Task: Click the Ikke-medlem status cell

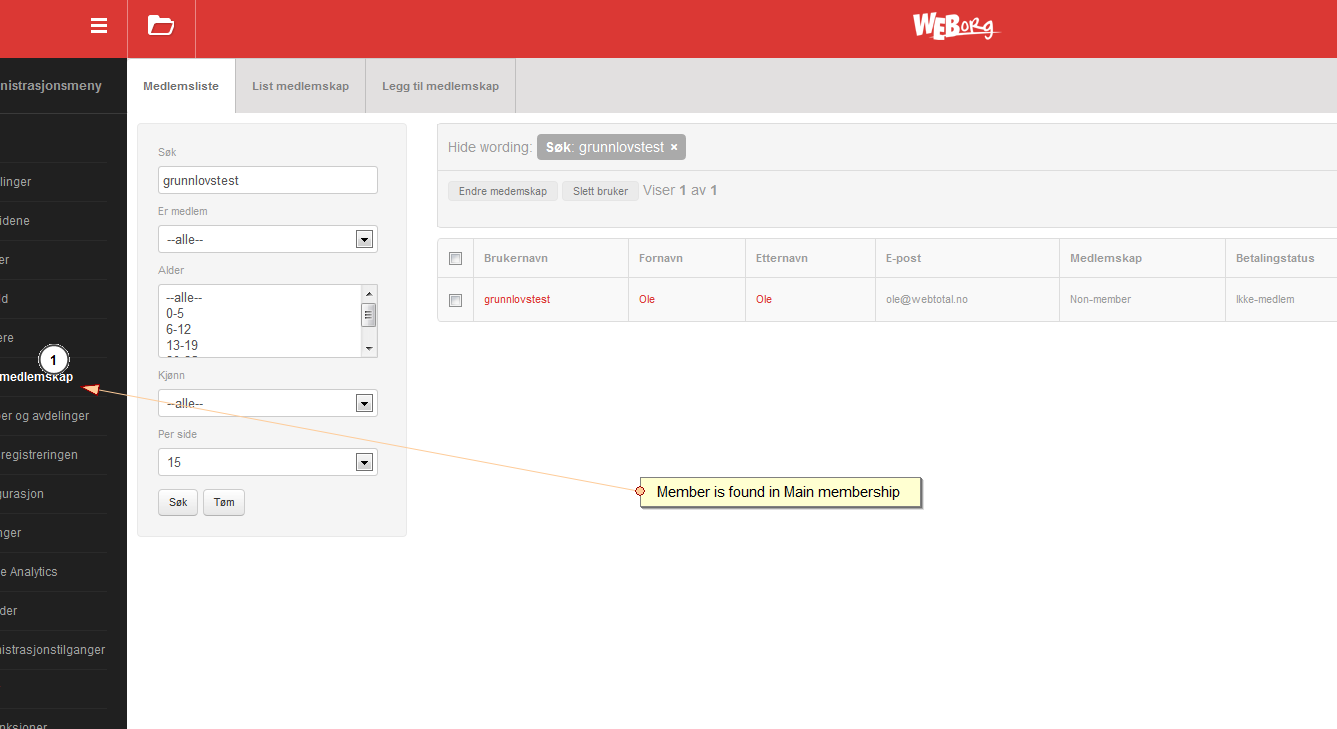Action: 1265,299
